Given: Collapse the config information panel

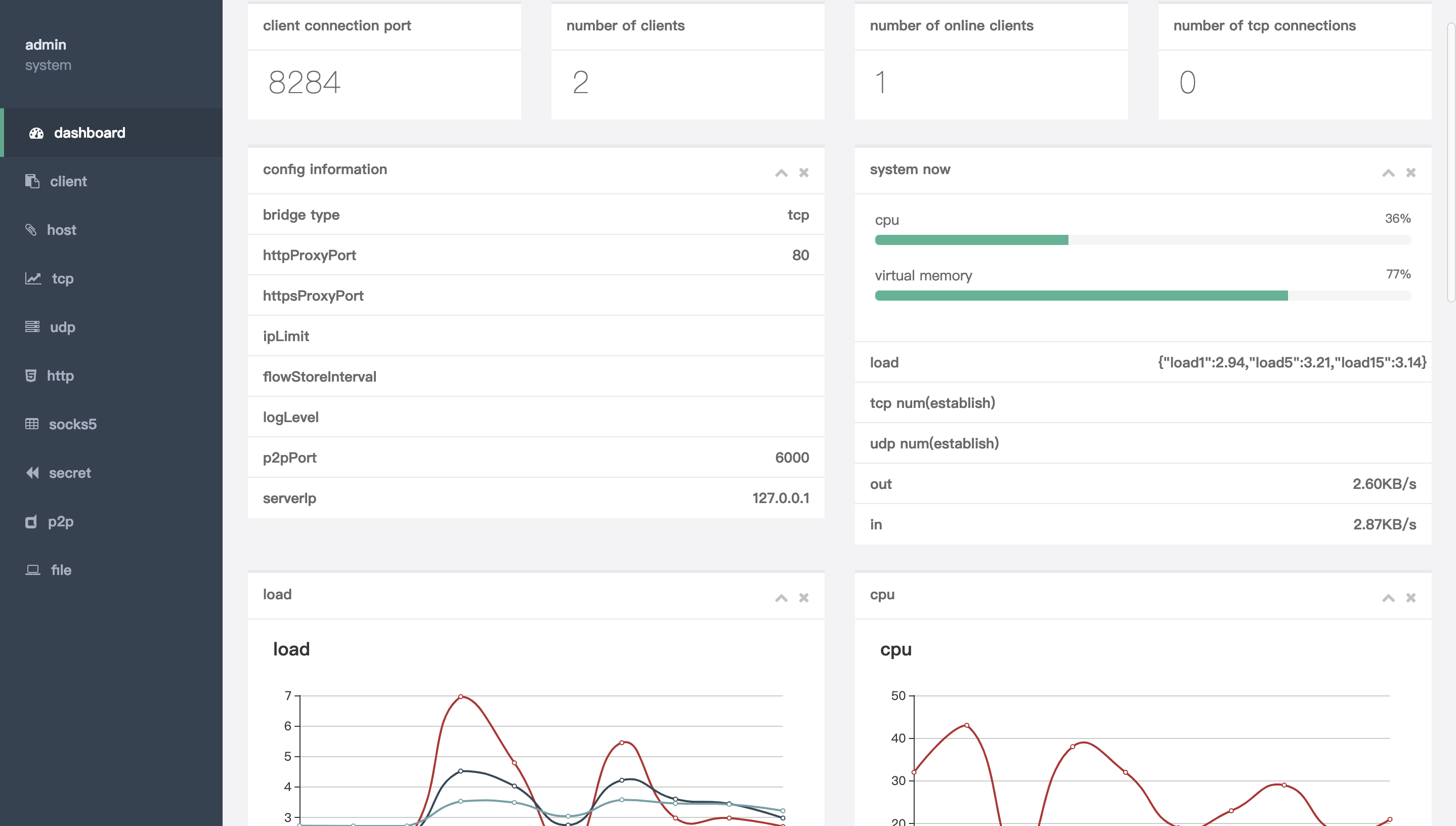Looking at the screenshot, I should pos(781,172).
